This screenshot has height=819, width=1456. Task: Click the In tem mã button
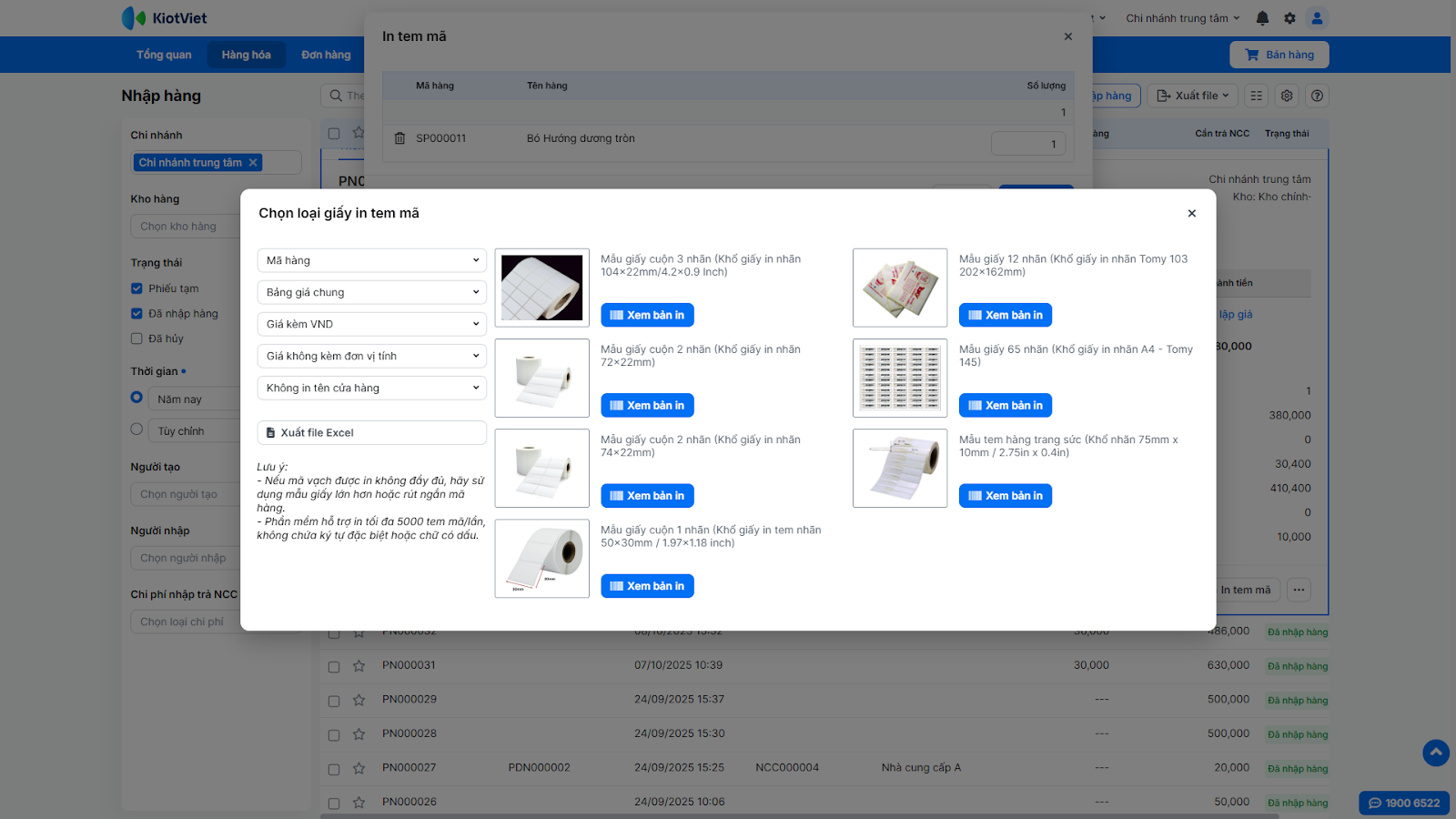point(1246,590)
